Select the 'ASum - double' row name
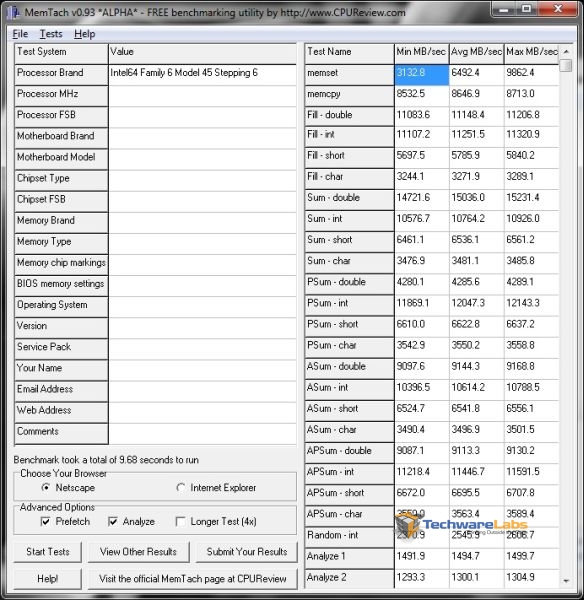This screenshot has height=600, width=584. 349,368
